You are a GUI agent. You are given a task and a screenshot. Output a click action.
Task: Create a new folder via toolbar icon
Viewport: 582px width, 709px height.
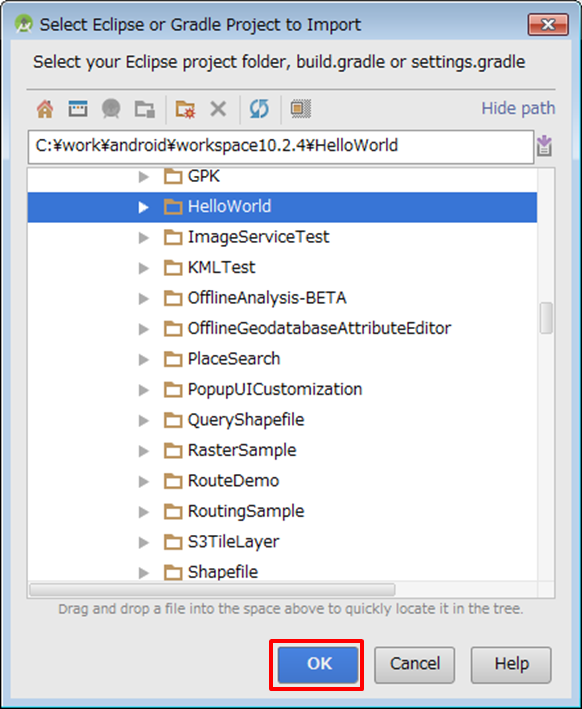pyautogui.click(x=185, y=109)
